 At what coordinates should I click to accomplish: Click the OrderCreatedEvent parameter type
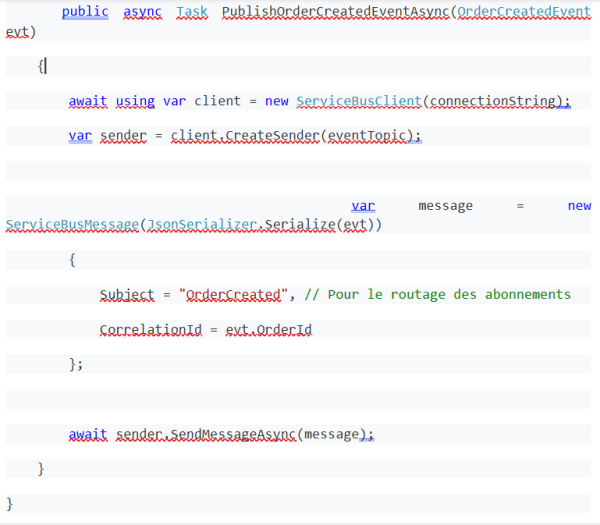coord(523,12)
